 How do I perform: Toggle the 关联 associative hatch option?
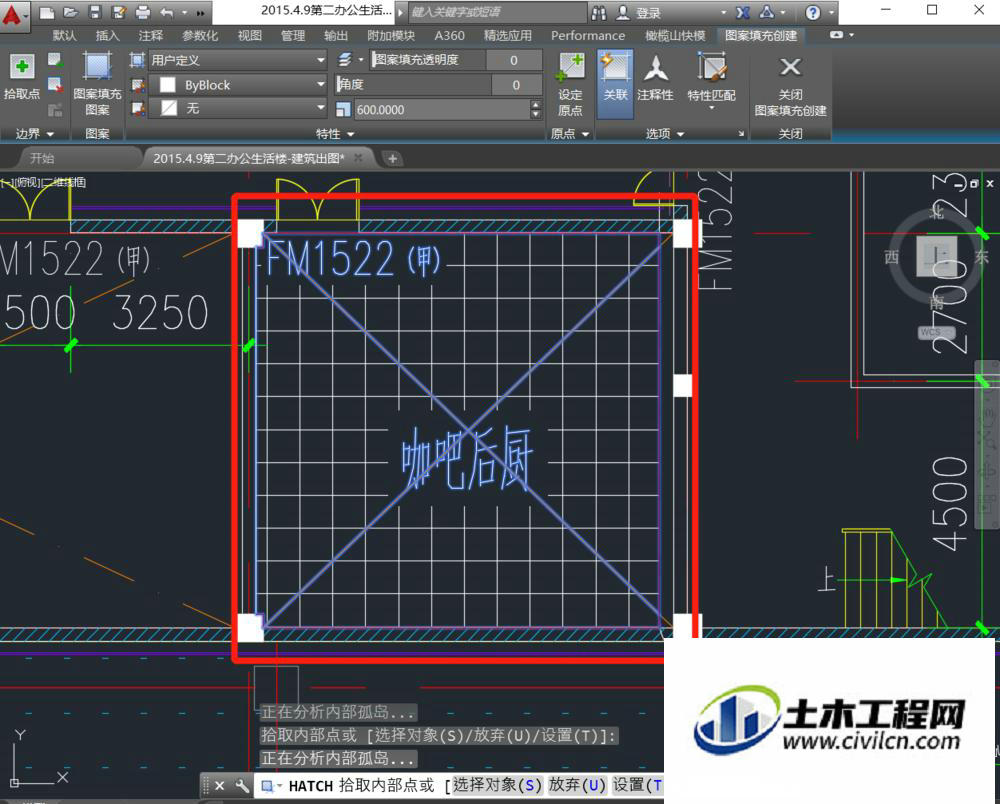tap(615, 84)
